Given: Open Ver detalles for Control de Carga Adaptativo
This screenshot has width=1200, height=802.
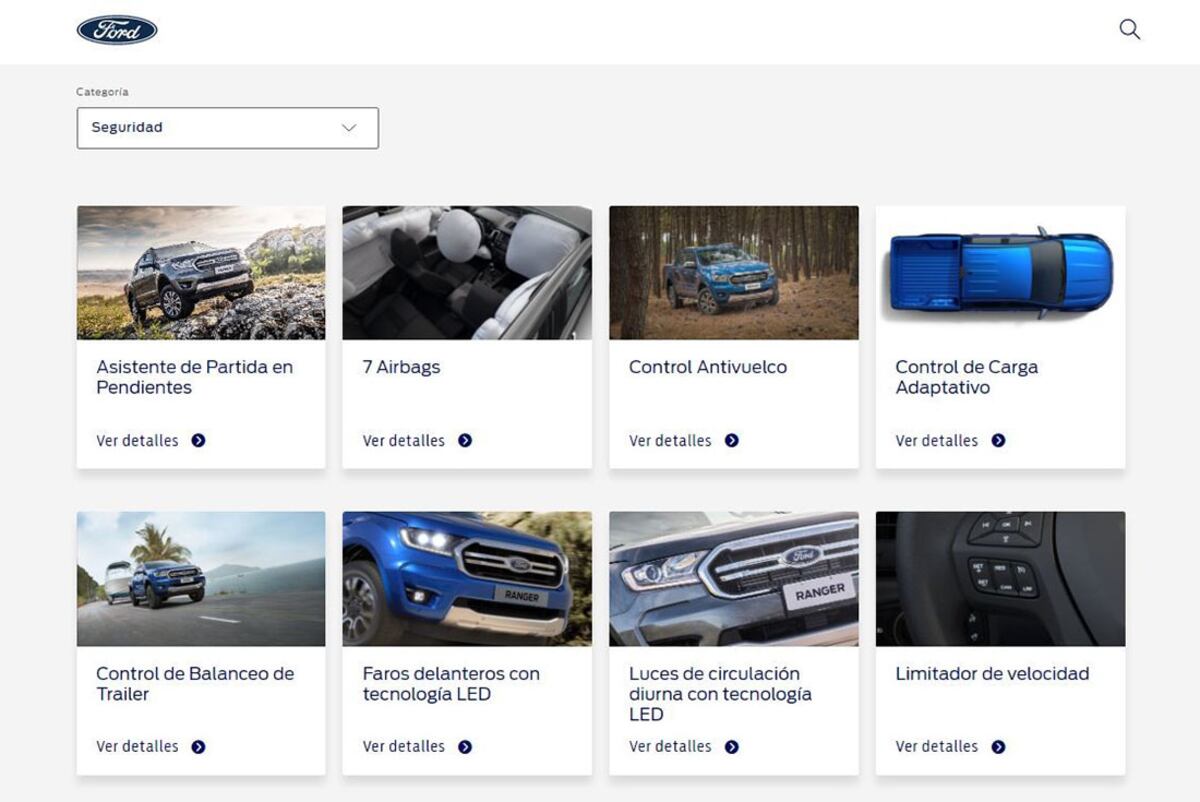Looking at the screenshot, I should coord(937,440).
